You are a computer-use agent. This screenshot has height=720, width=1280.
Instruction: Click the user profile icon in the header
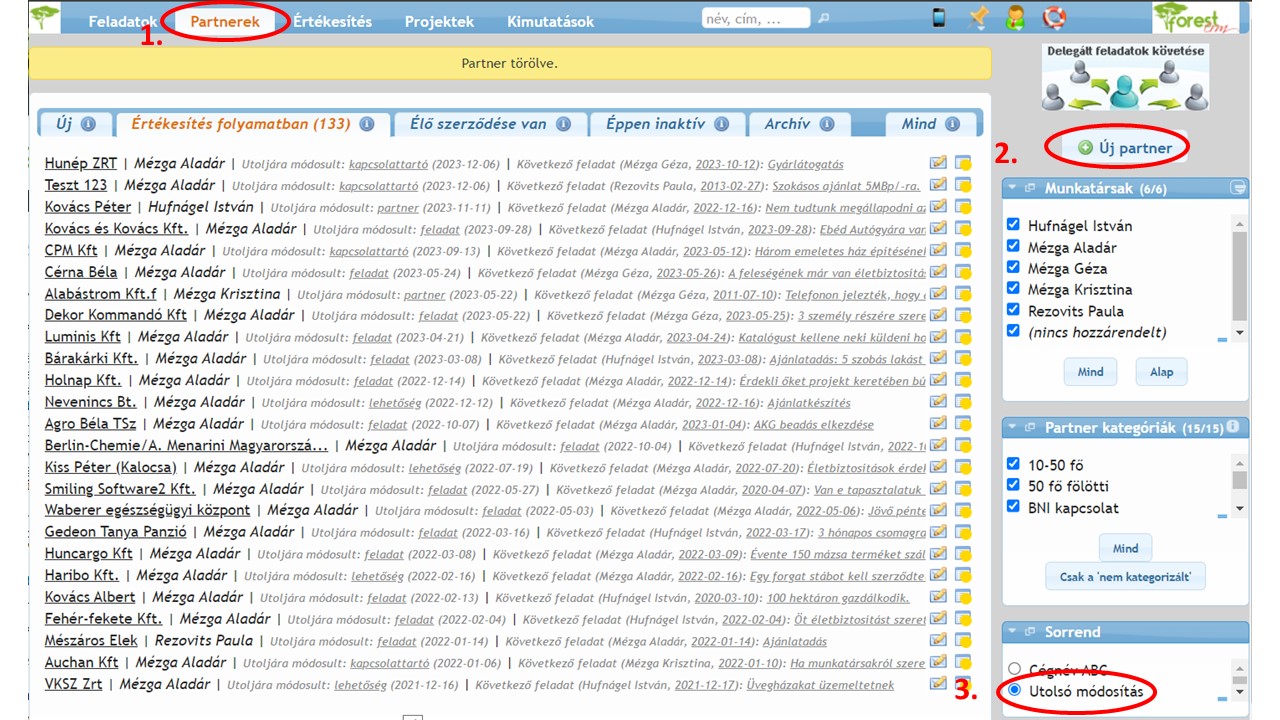(1015, 18)
